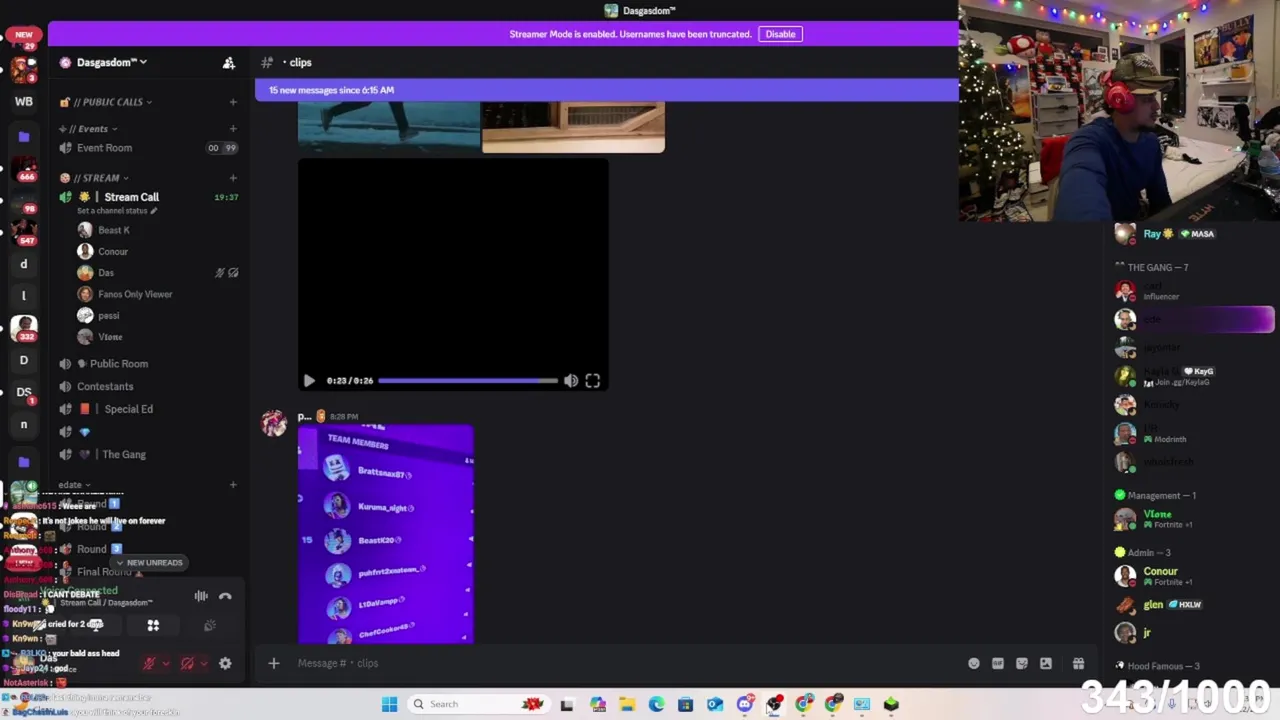Open noise suppression waveform icon

click(x=201, y=596)
